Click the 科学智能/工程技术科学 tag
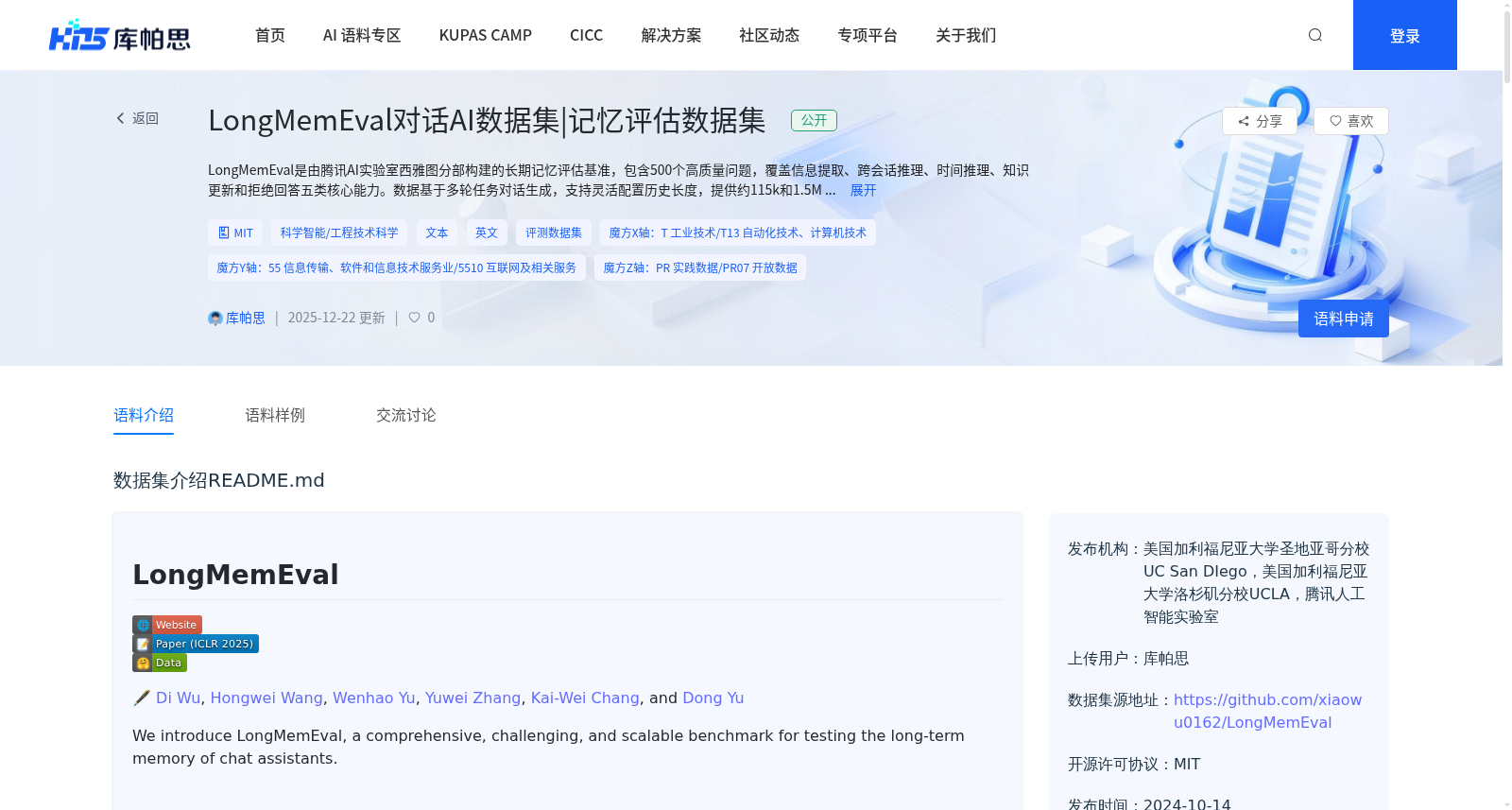The height and width of the screenshot is (810, 1512). coord(339,233)
